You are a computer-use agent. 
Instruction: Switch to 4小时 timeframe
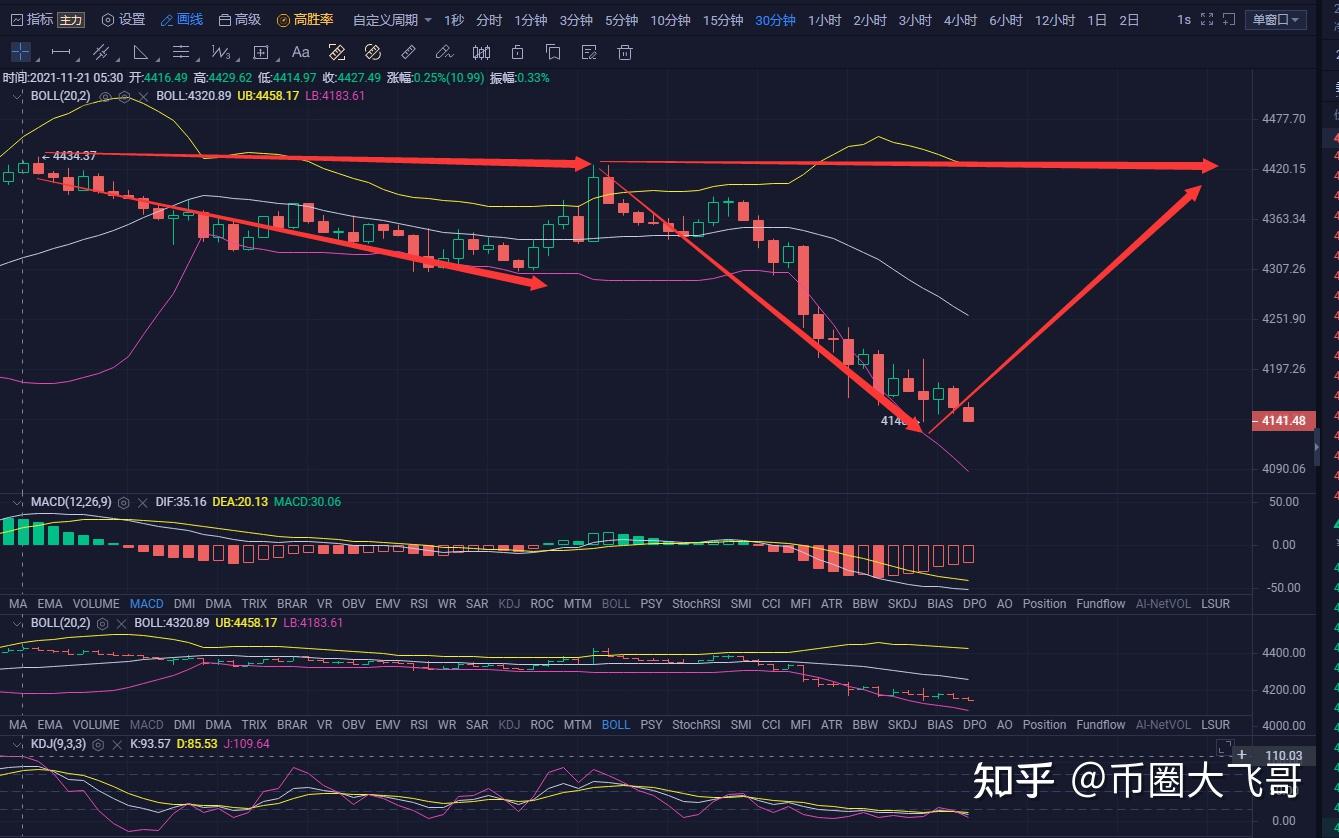tap(960, 20)
